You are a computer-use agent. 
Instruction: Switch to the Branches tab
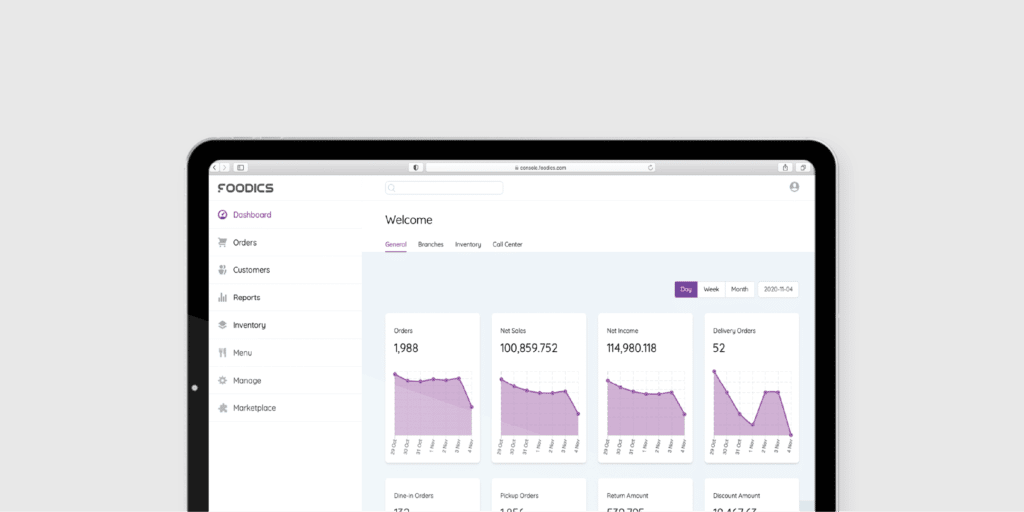(430, 244)
